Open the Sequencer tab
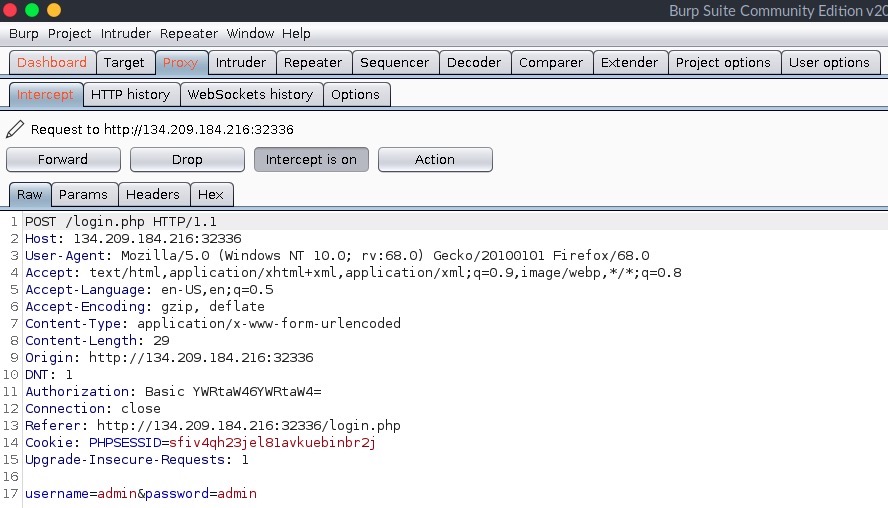Screen dimensions: 888x508 (395, 62)
